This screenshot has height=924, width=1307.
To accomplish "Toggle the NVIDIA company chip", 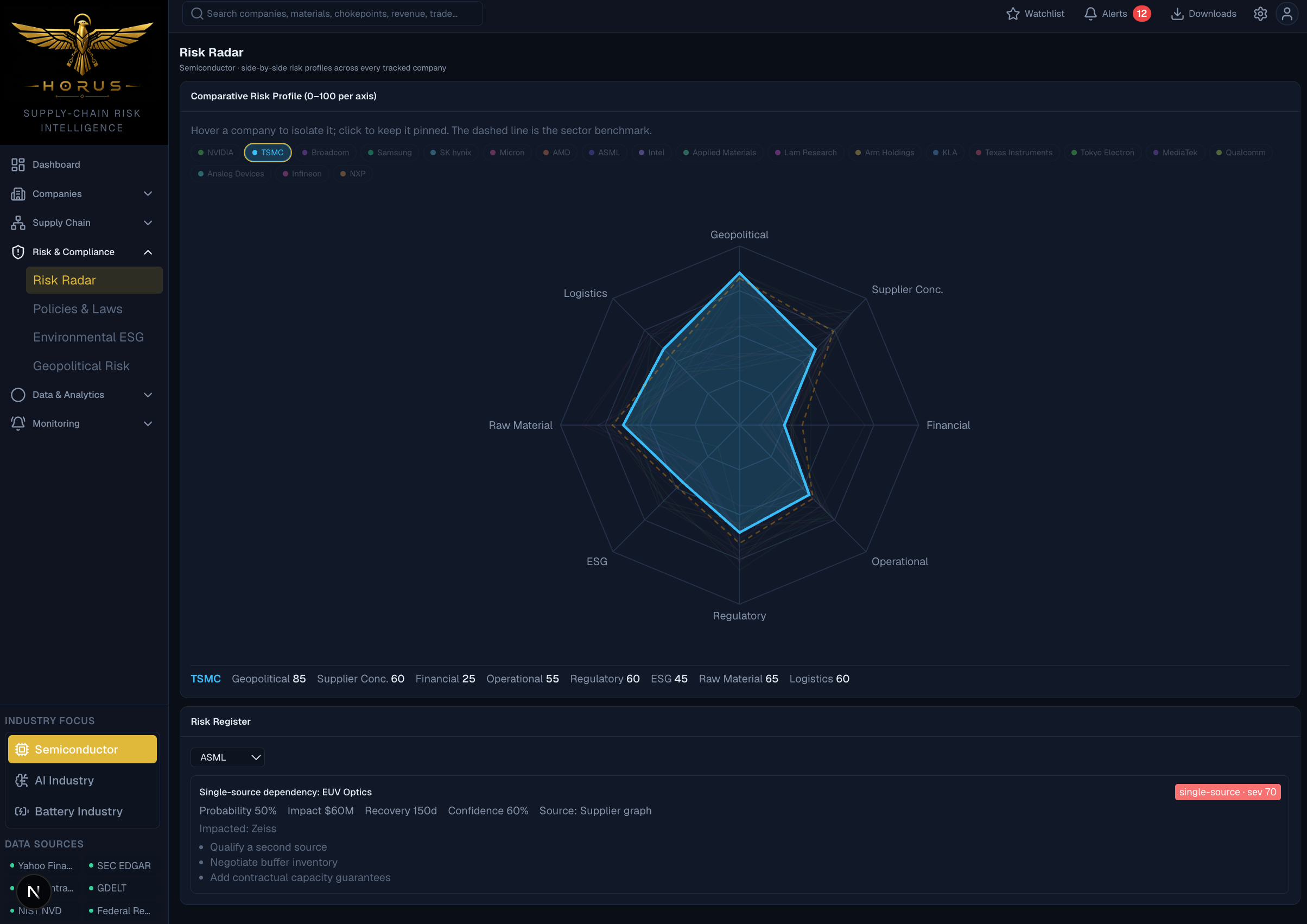I will click(x=215, y=153).
